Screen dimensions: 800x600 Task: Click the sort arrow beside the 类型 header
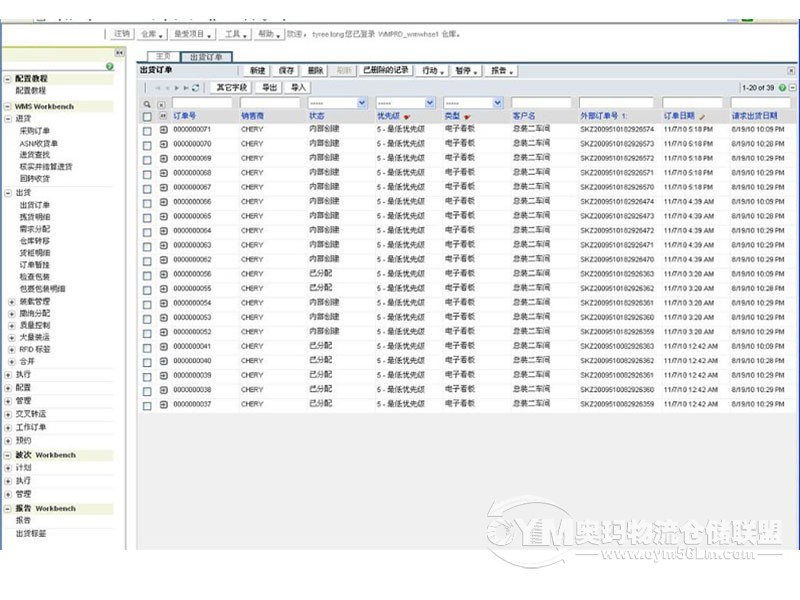point(467,117)
